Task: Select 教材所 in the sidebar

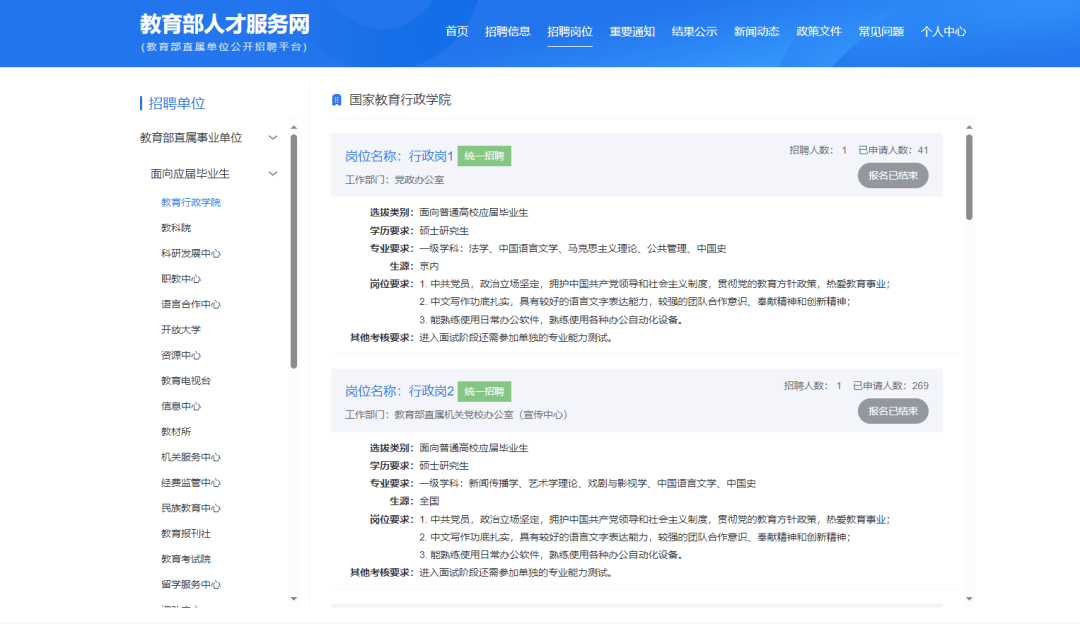Action: pyautogui.click(x=176, y=432)
